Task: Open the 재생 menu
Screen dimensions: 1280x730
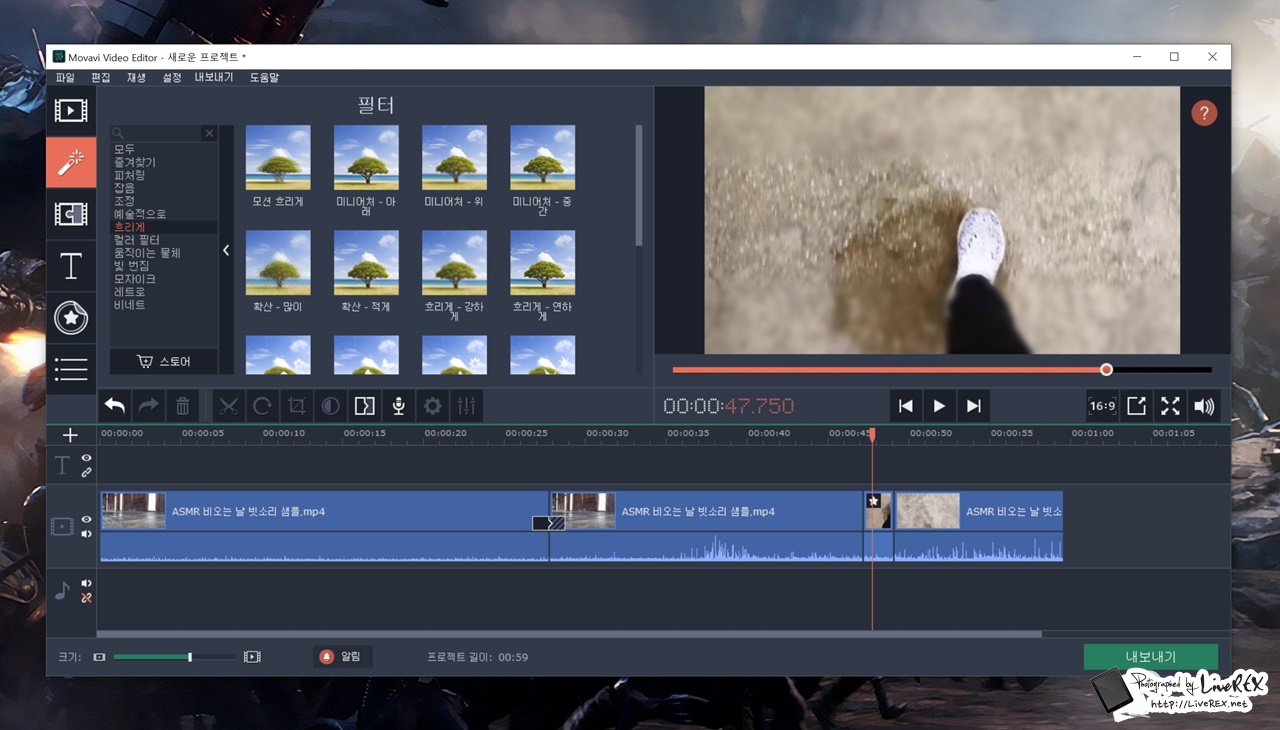Action: [x=136, y=77]
